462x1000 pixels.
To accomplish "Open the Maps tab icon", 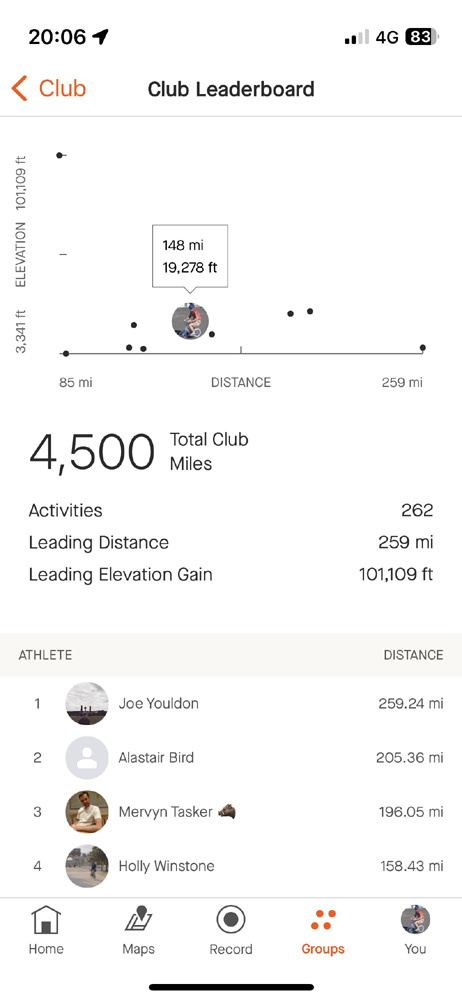I will tap(138, 920).
